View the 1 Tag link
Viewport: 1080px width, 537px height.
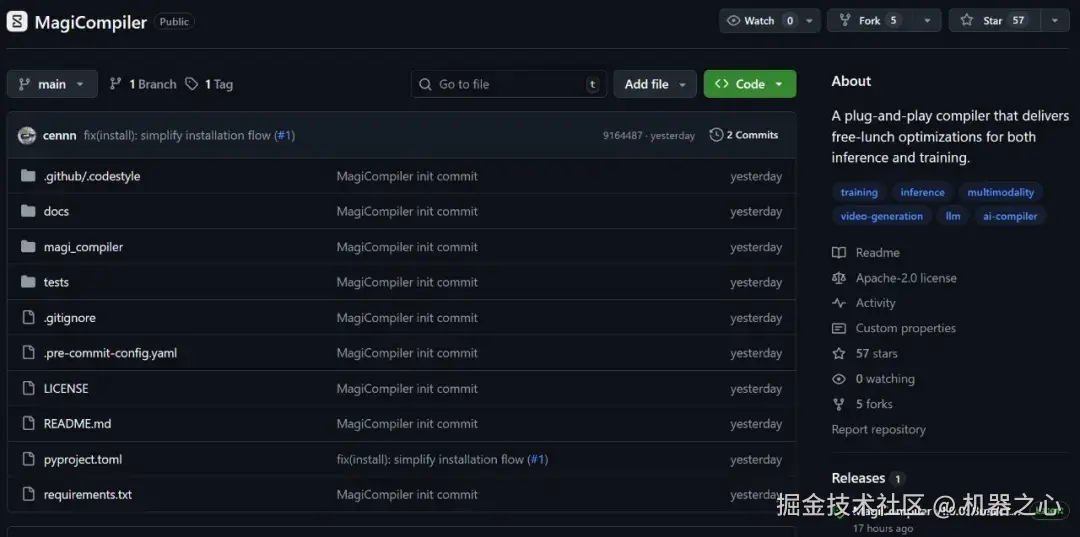pyautogui.click(x=209, y=84)
